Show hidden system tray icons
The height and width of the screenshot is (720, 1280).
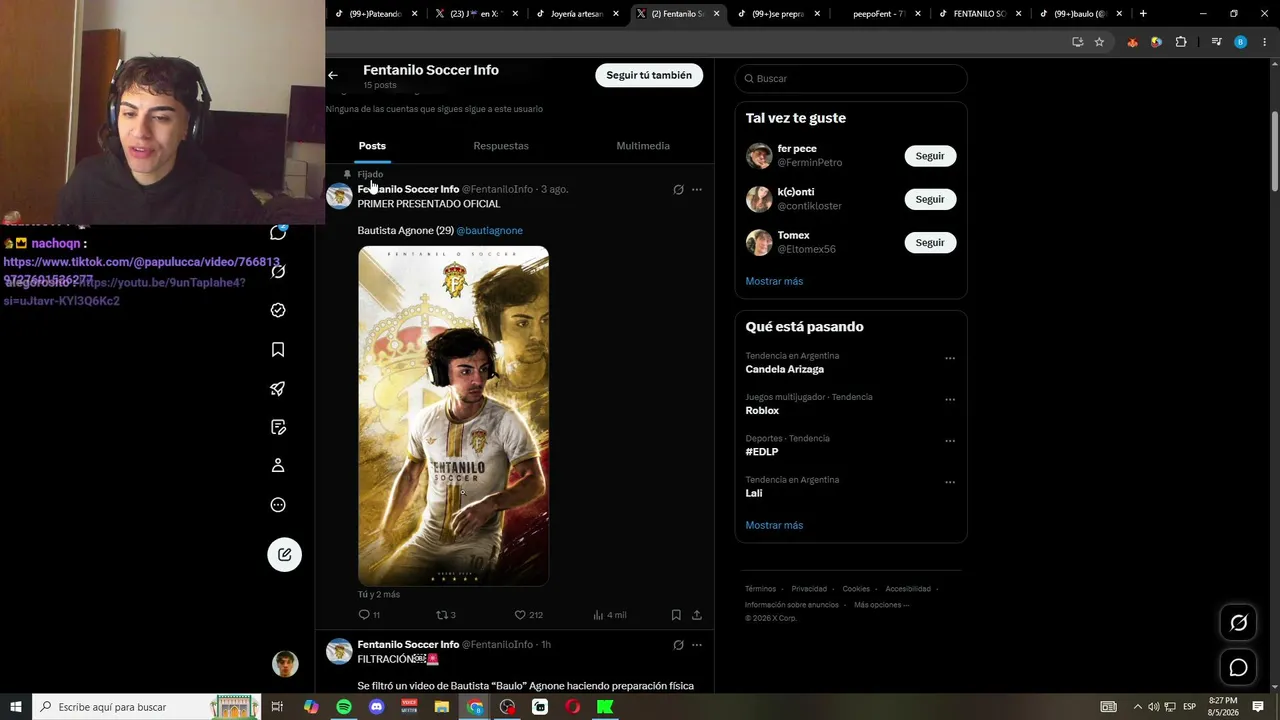pyautogui.click(x=1137, y=707)
